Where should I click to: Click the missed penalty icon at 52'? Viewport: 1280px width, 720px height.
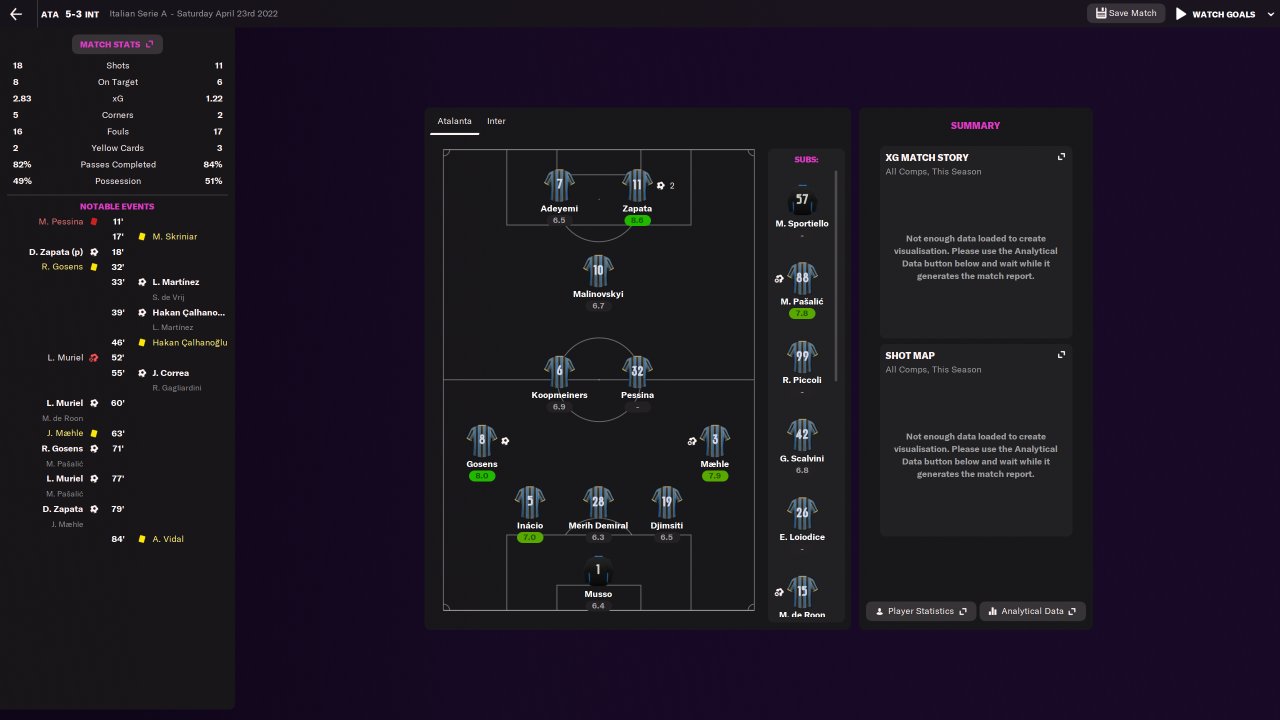93,358
